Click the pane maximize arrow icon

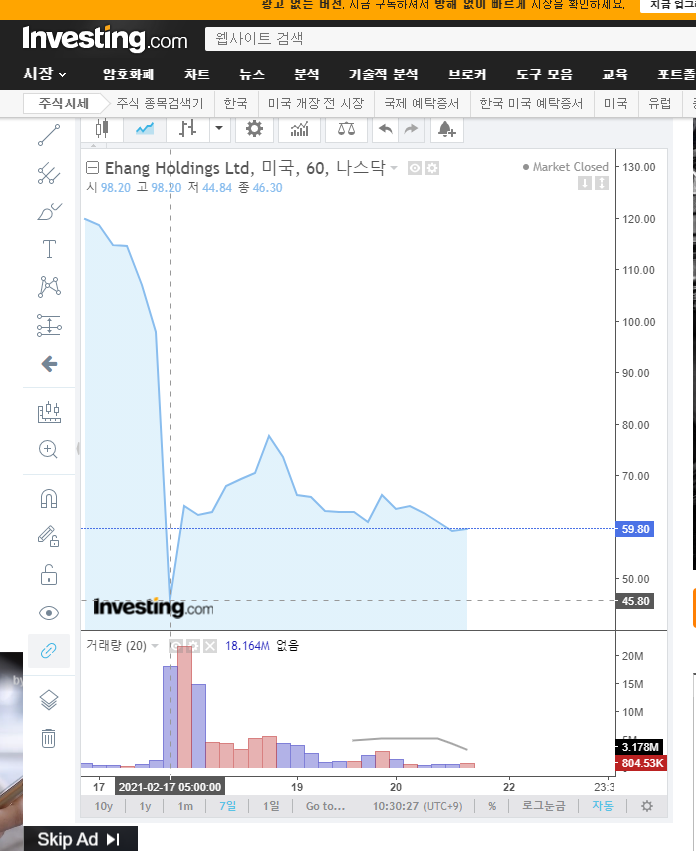click(602, 183)
